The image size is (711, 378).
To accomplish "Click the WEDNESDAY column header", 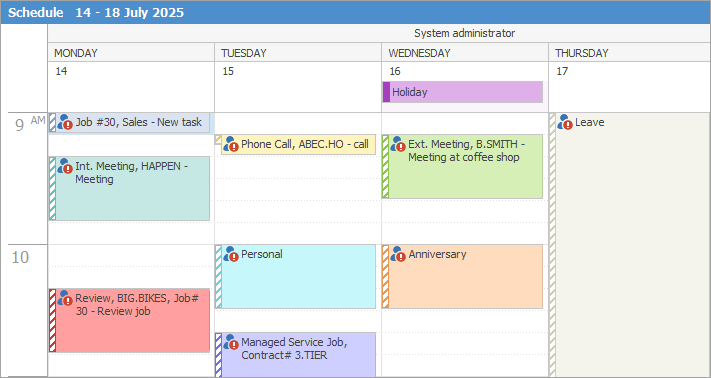I will pos(465,53).
